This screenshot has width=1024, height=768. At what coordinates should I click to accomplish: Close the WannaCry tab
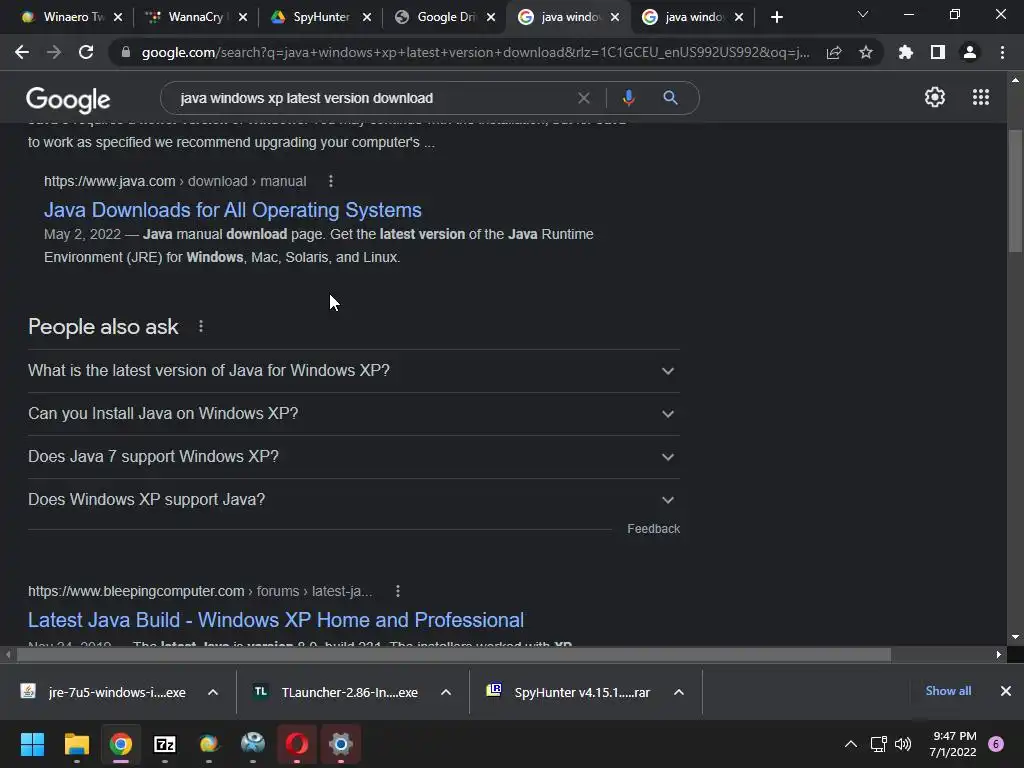(x=243, y=18)
